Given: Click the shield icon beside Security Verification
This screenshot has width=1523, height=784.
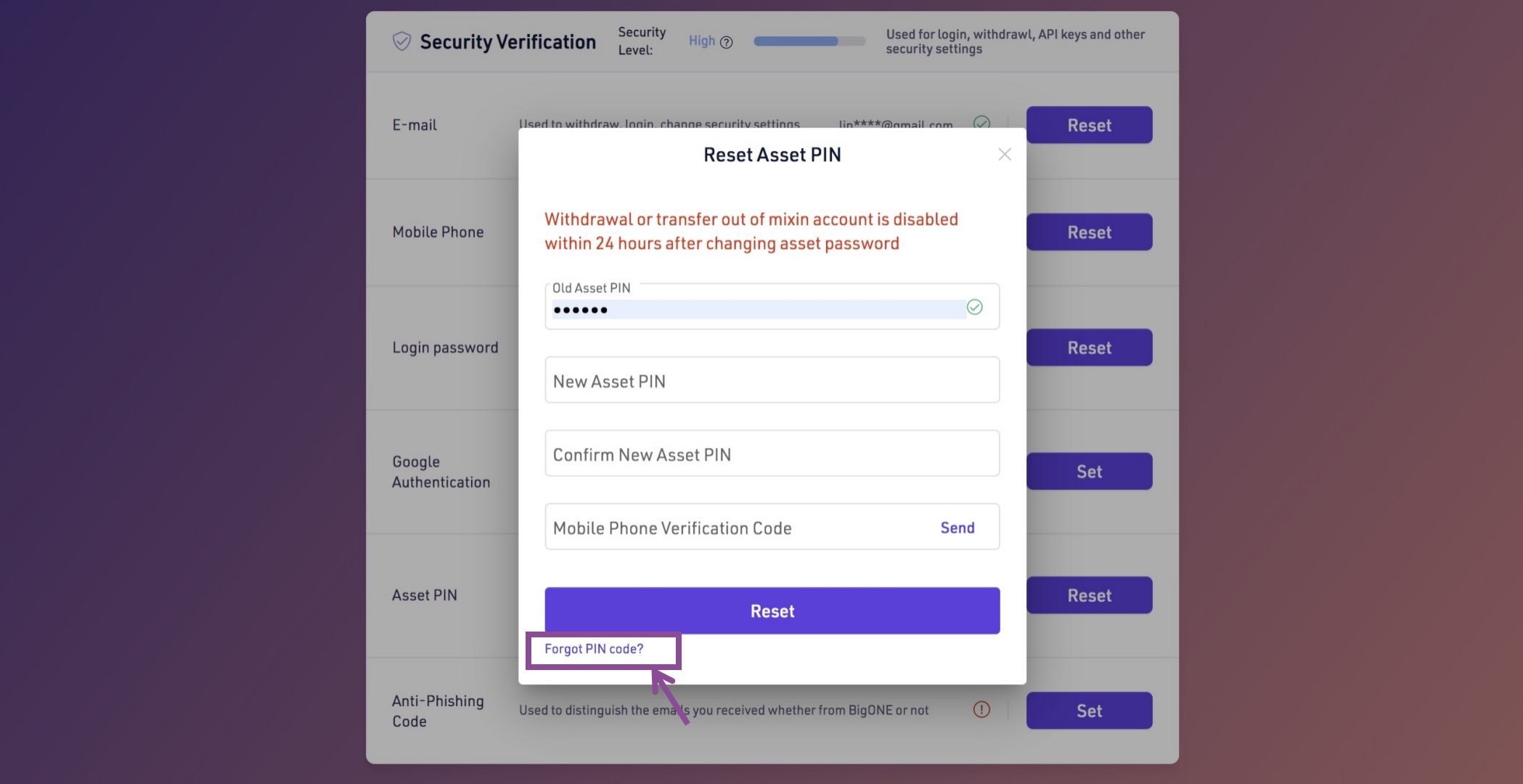Looking at the screenshot, I should pyautogui.click(x=401, y=41).
